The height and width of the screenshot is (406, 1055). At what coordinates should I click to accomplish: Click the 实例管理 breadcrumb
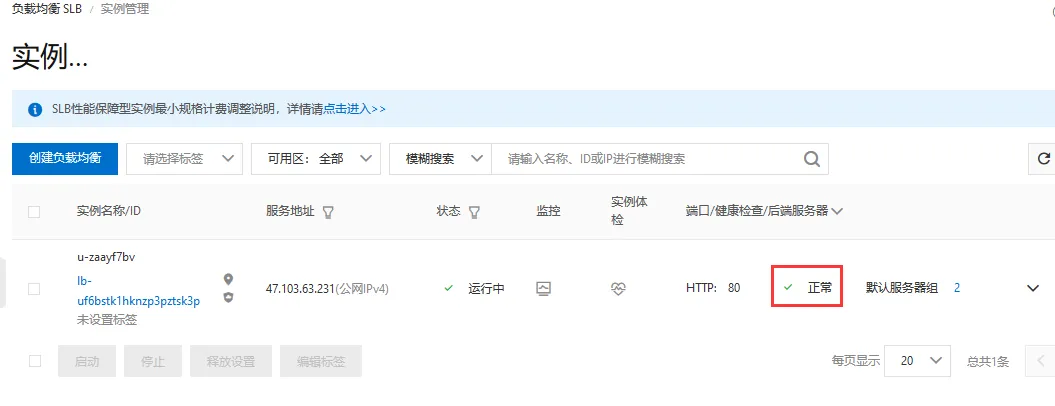point(125,9)
